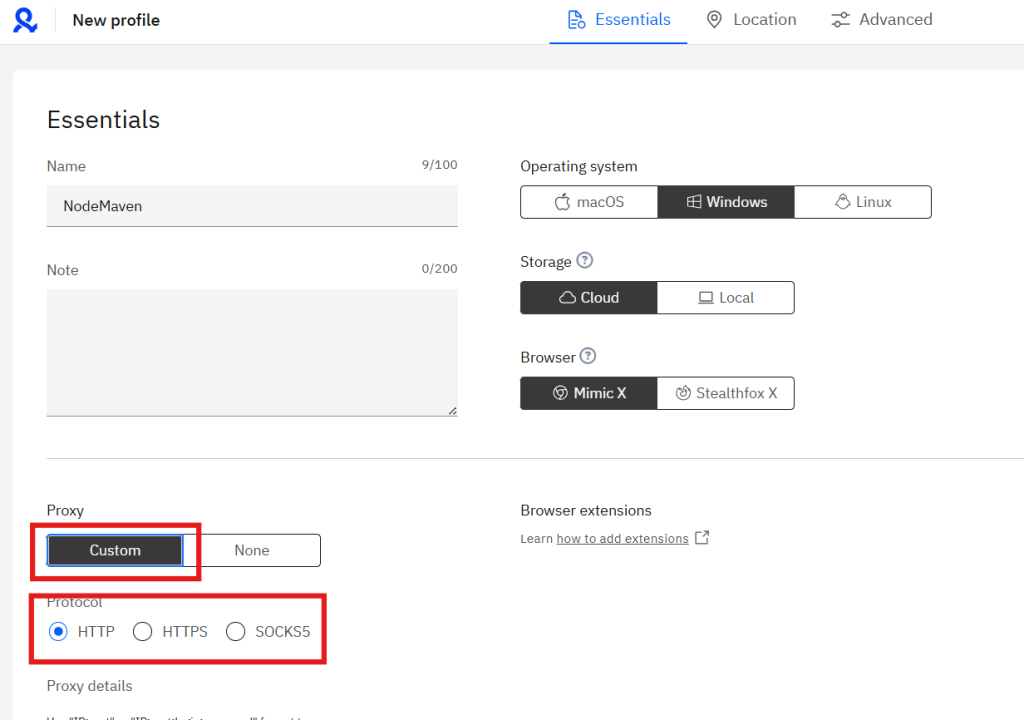Open the Advanced settings tab
Screen dimensions: 1024x720
click(881, 20)
